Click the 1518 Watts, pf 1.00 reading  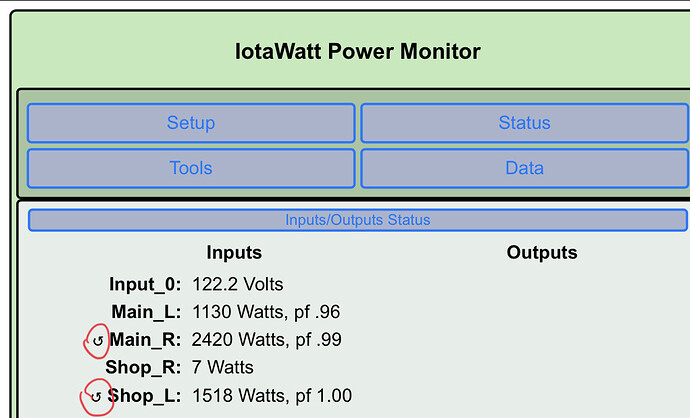coord(272,396)
